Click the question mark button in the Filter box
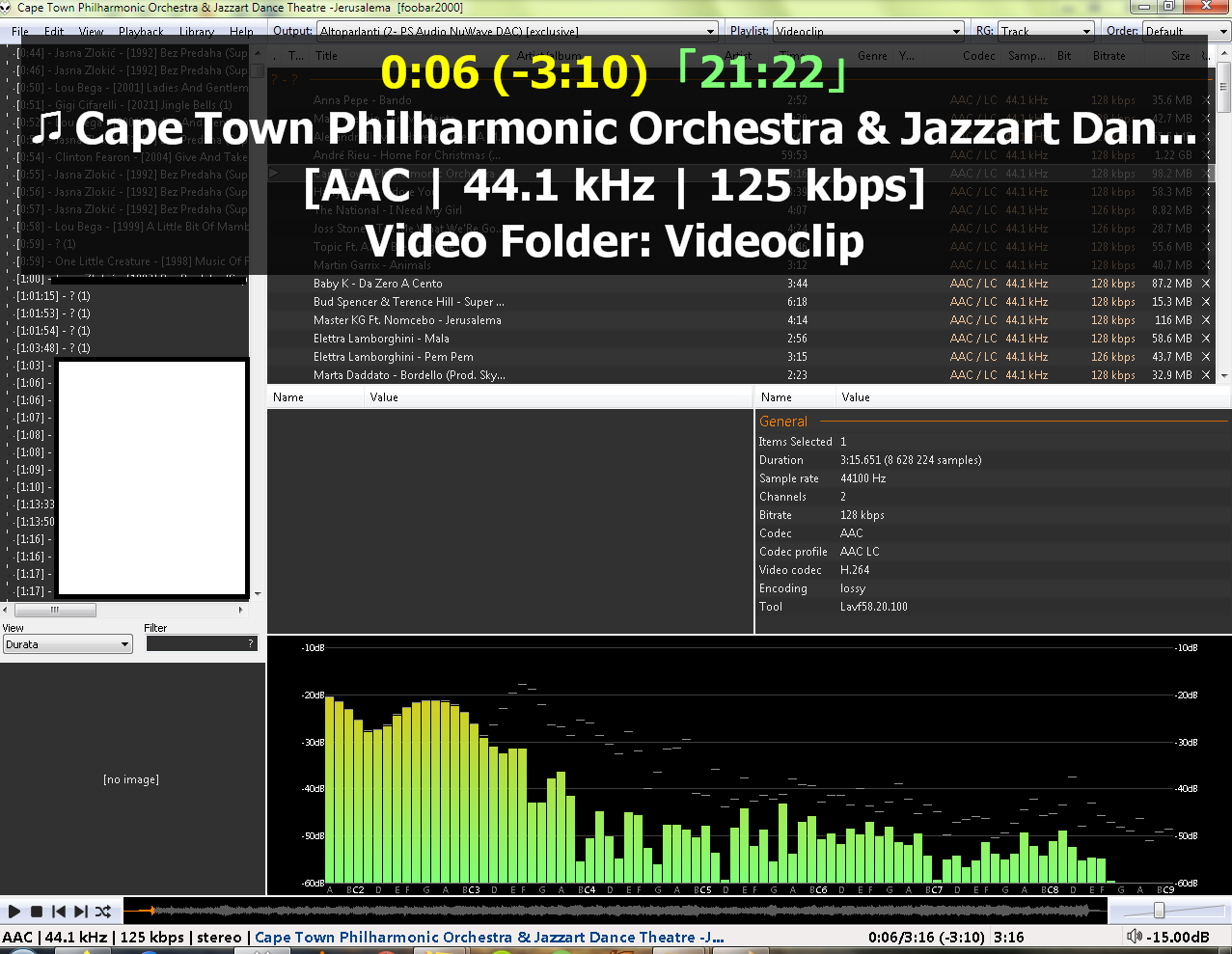This screenshot has height=954, width=1232. point(251,643)
